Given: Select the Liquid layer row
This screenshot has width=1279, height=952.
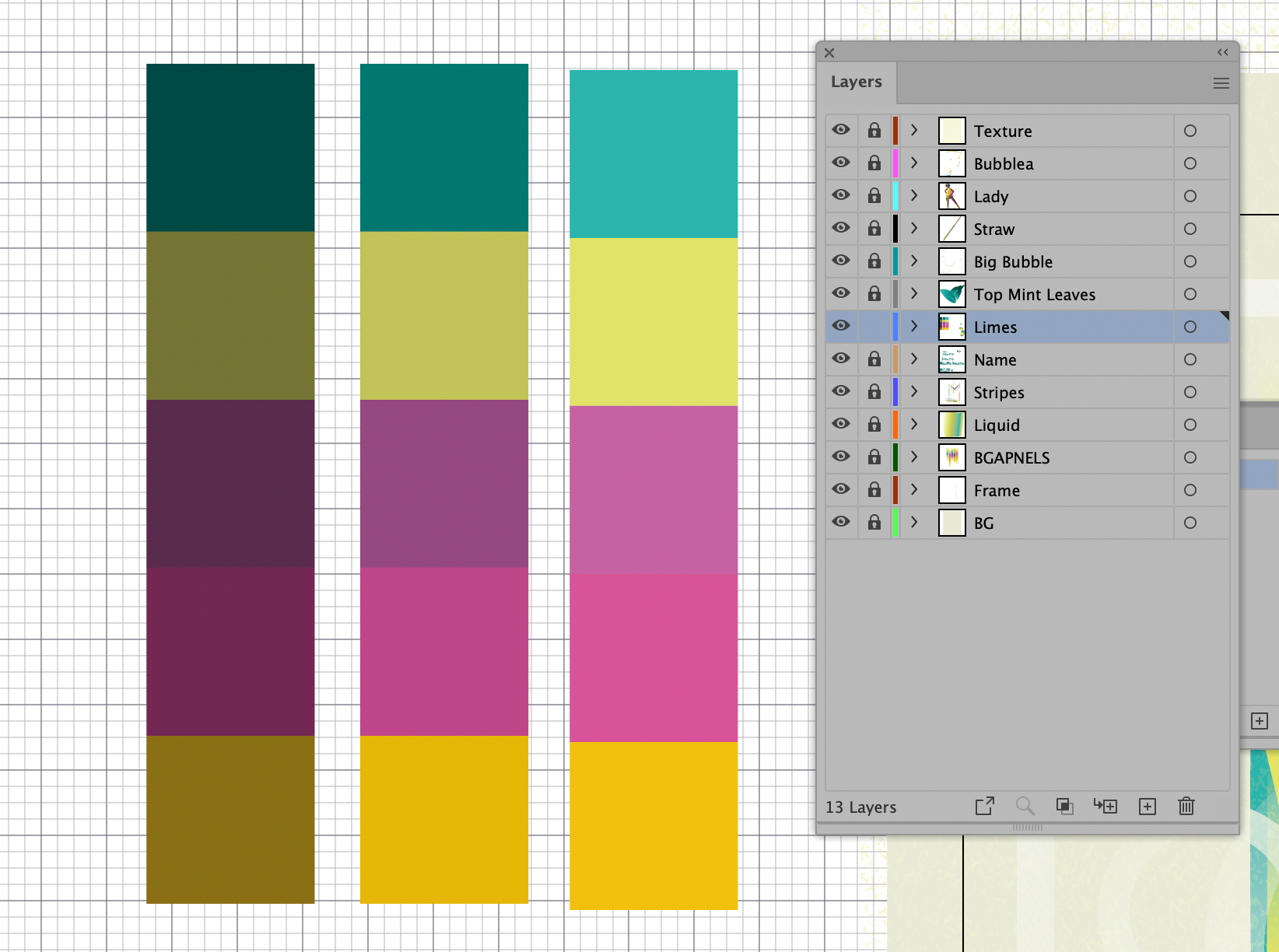Looking at the screenshot, I should 1028,425.
